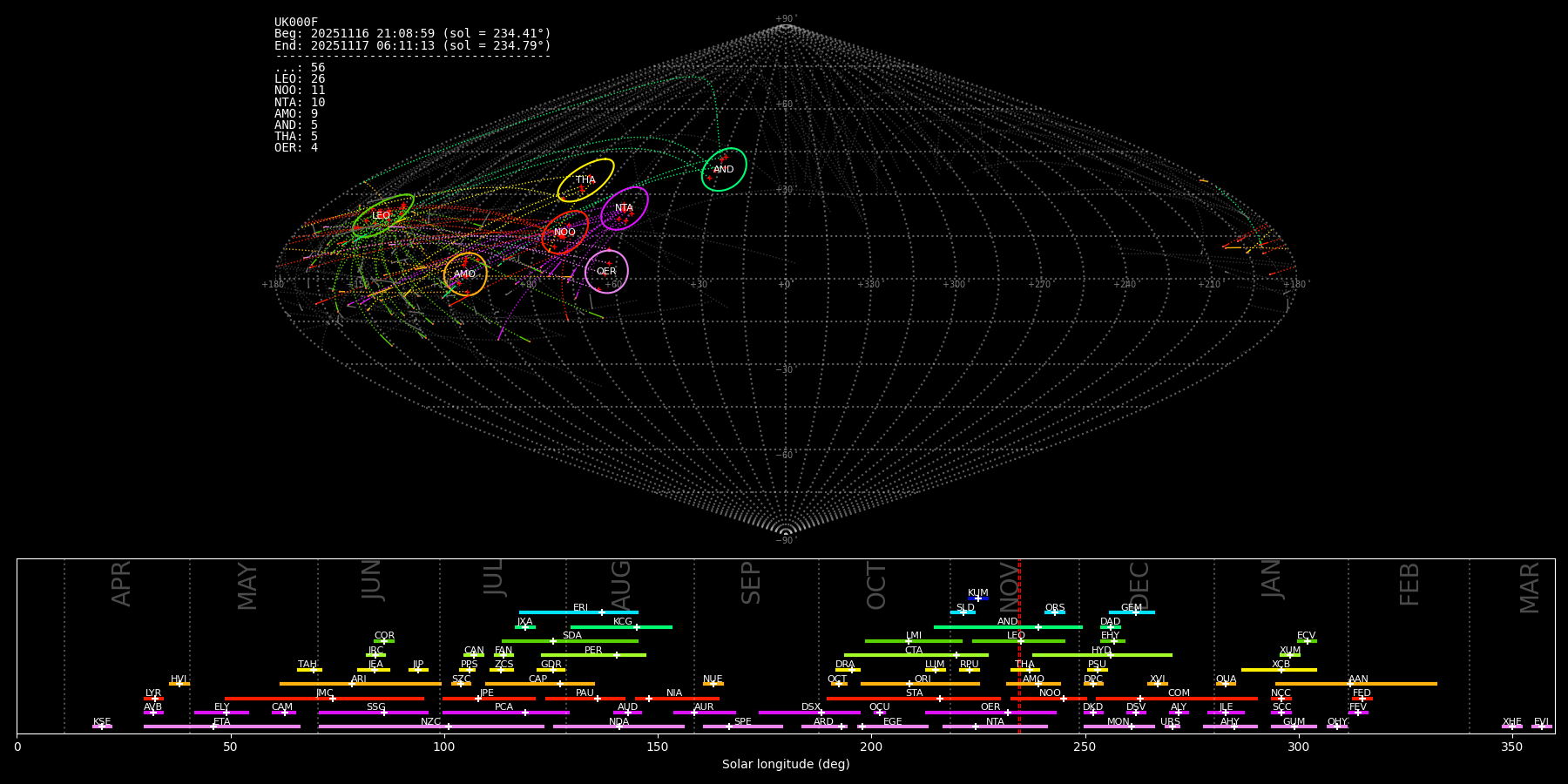The width and height of the screenshot is (1568, 784).
Task: Click the APR month label in the timeline
Action: point(121,584)
